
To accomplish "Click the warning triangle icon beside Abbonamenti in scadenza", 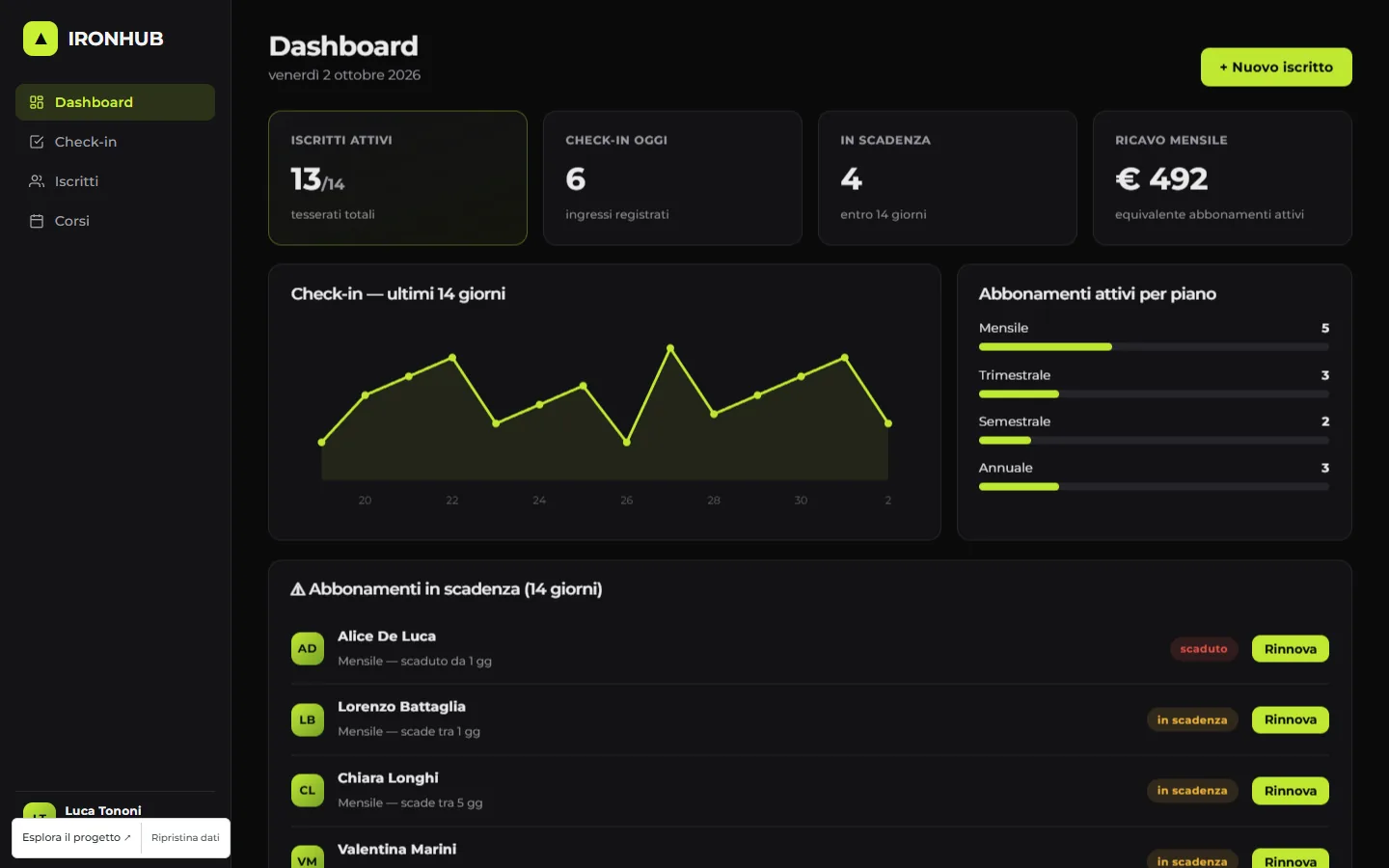I will point(298,589).
